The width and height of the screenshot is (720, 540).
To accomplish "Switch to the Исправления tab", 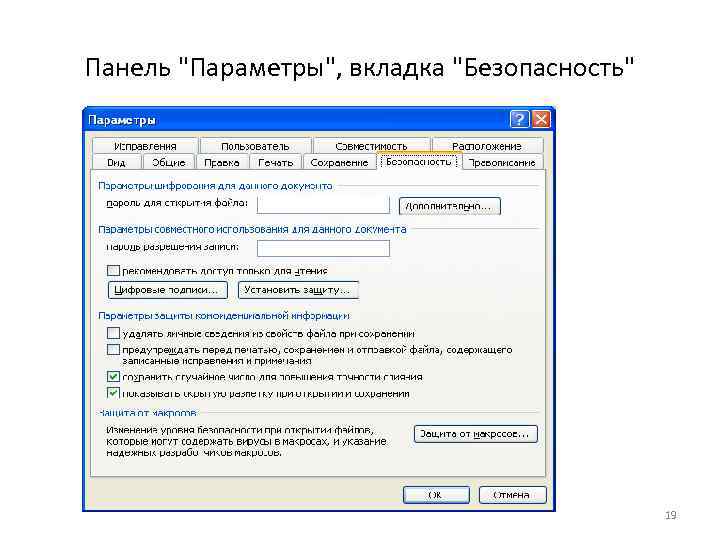I will click(x=145, y=146).
